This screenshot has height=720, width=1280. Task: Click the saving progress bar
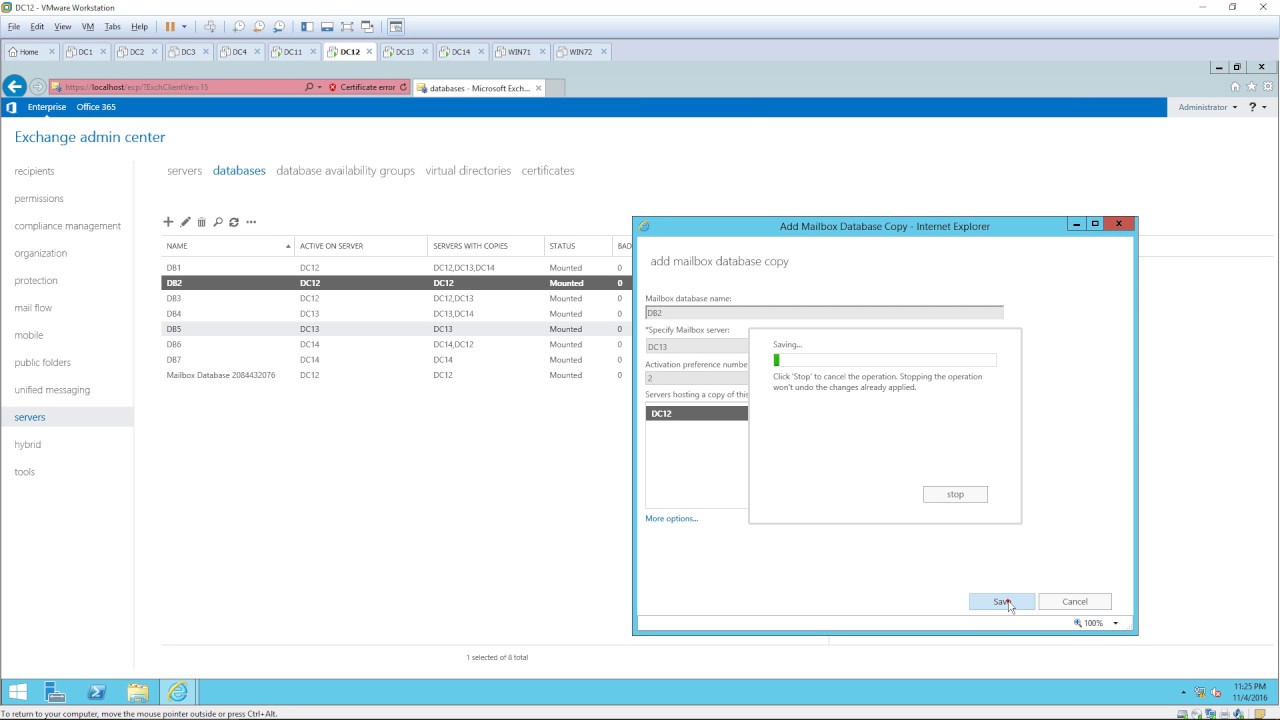[x=885, y=360]
